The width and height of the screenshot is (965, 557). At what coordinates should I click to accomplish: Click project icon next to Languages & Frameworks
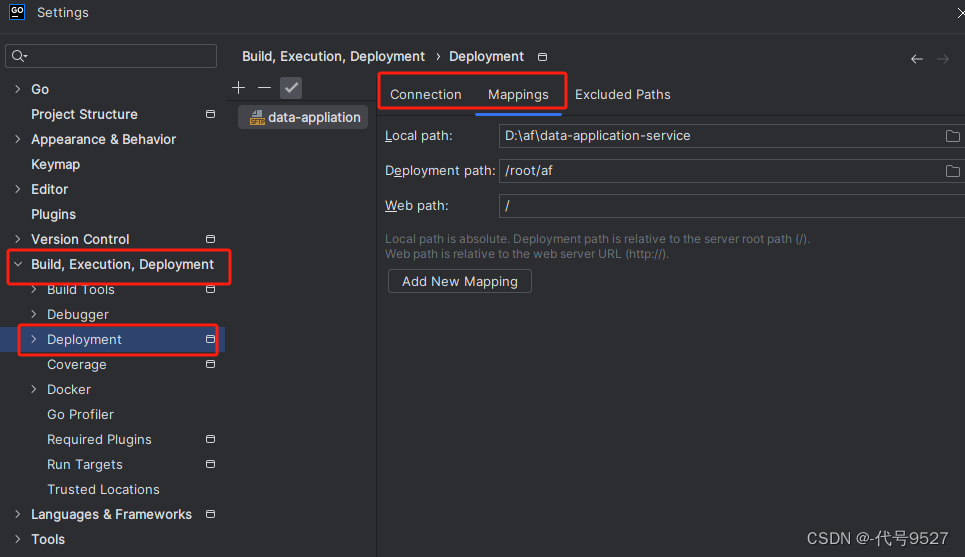pyautogui.click(x=210, y=514)
